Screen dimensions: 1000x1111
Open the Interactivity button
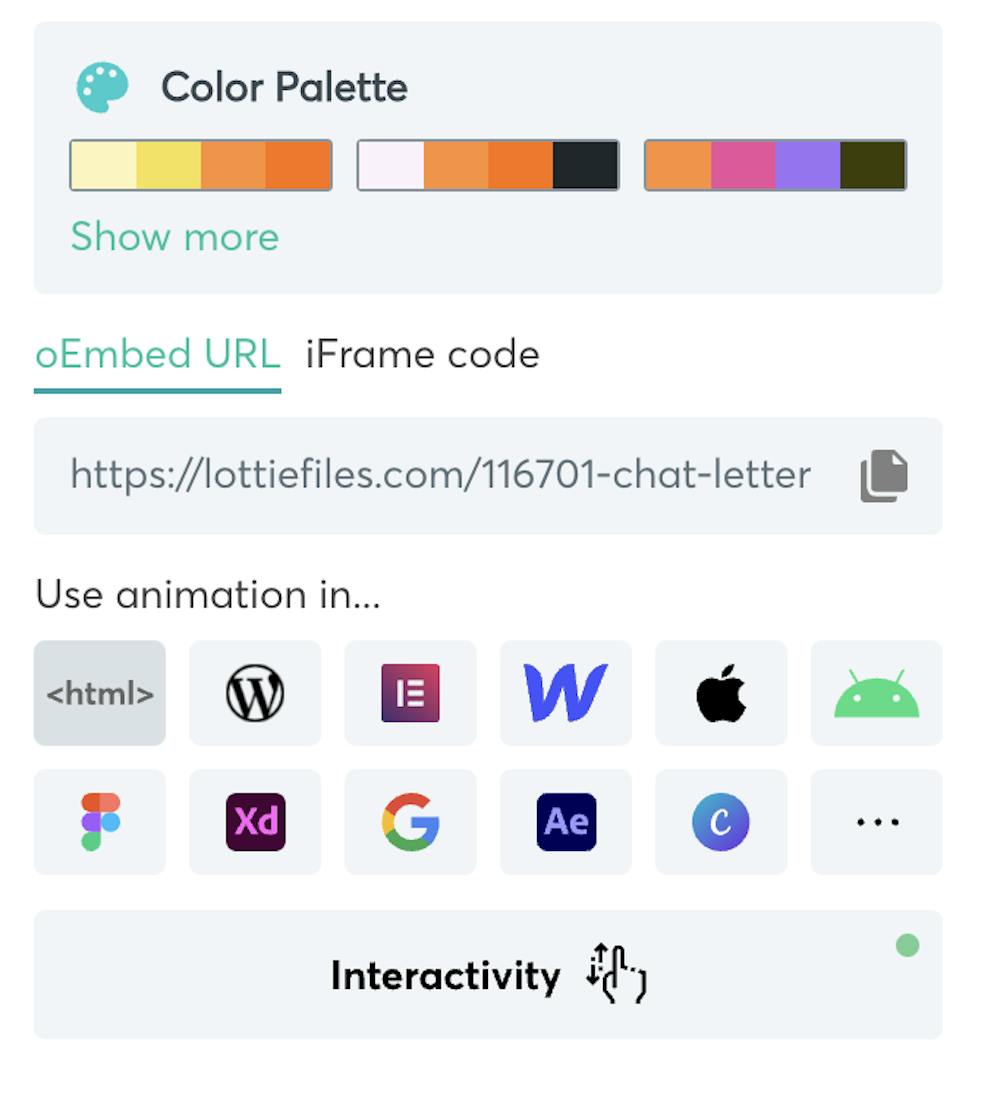[x=488, y=975]
